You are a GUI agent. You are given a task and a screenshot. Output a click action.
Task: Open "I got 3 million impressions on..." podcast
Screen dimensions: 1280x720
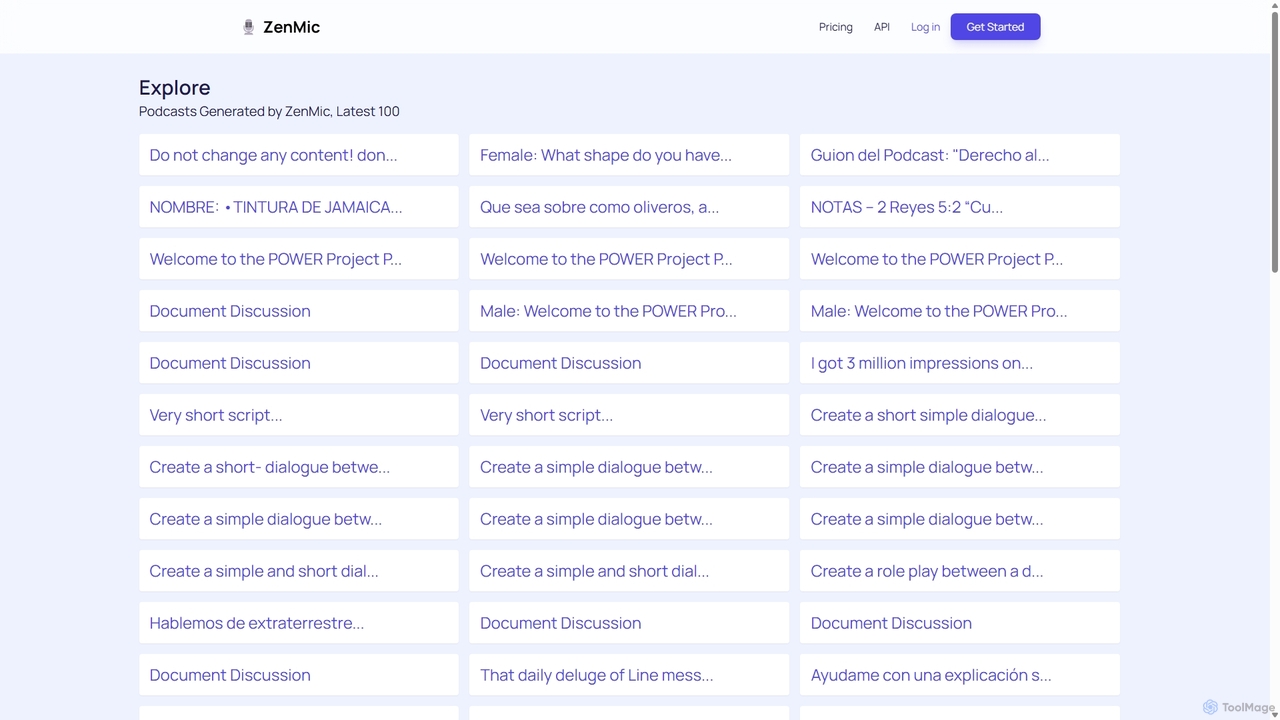point(960,363)
